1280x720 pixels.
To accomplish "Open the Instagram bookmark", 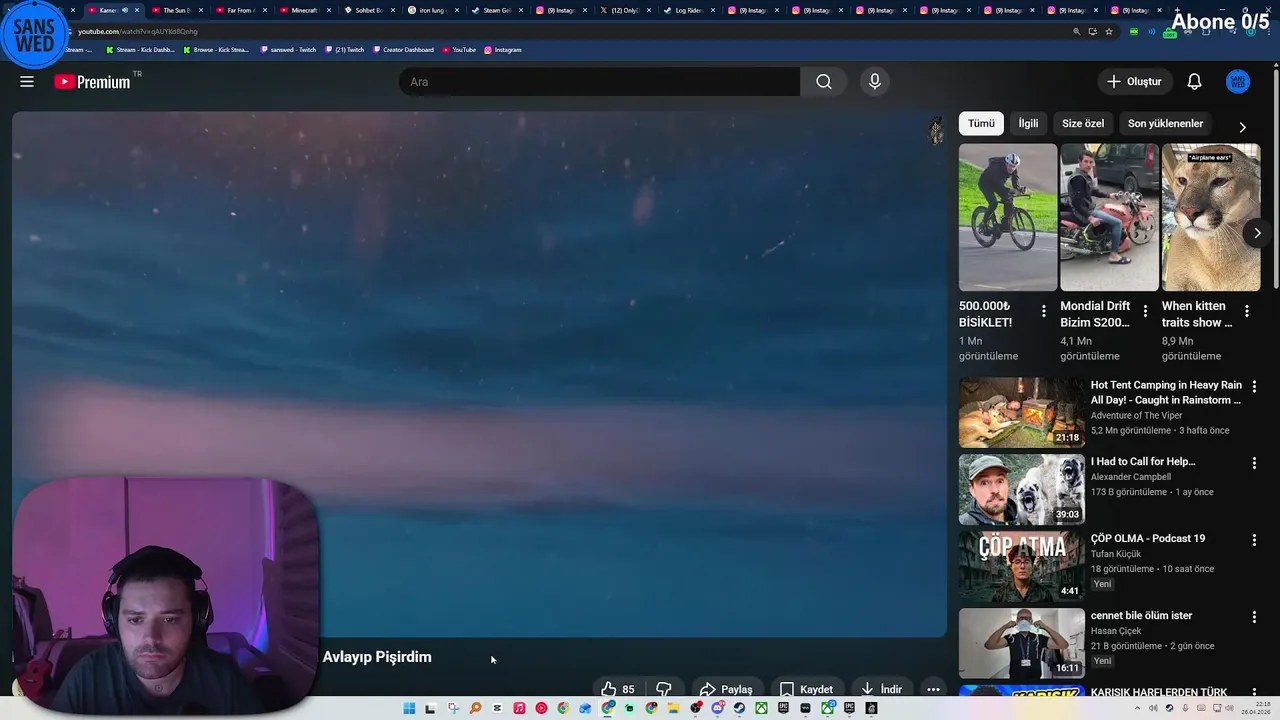I will click(x=502, y=49).
